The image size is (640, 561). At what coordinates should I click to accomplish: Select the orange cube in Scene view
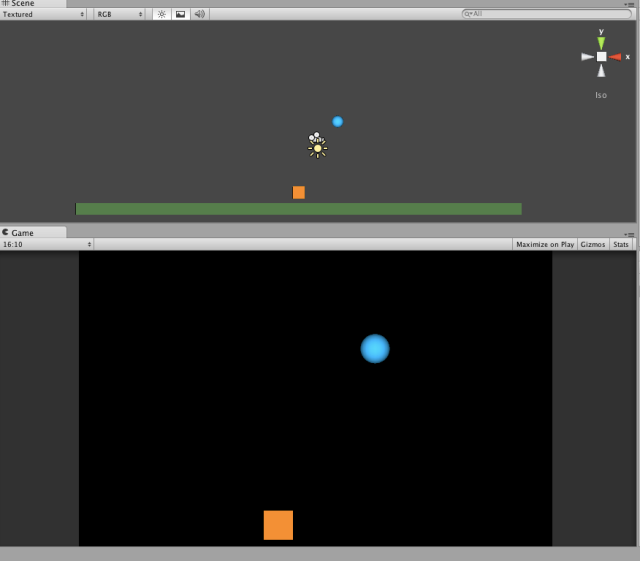(299, 192)
